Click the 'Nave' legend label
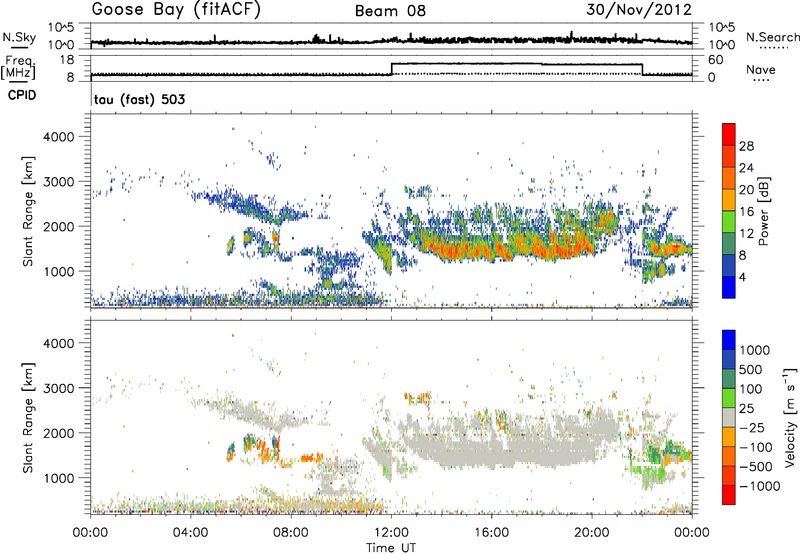Image resolution: width=800 pixels, height=554 pixels. click(x=761, y=69)
